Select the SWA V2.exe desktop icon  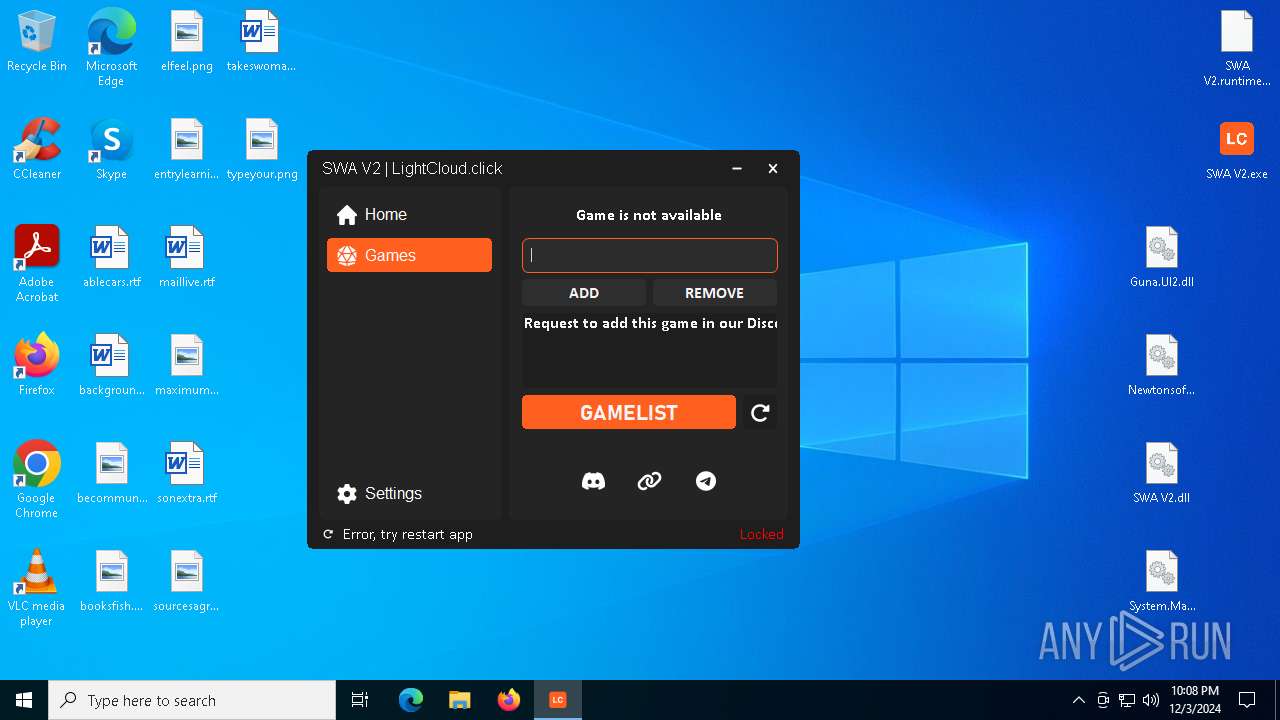coord(1237,149)
